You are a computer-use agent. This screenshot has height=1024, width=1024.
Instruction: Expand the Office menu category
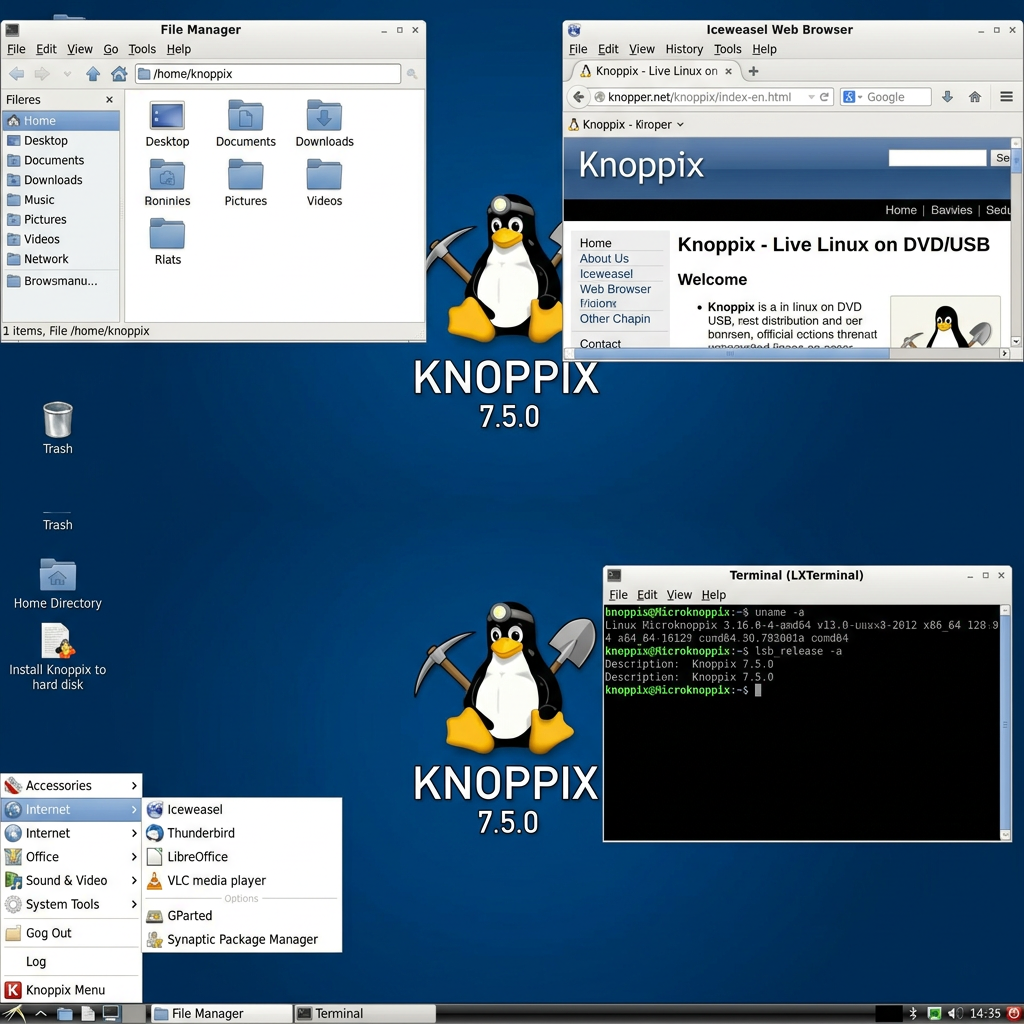point(71,856)
